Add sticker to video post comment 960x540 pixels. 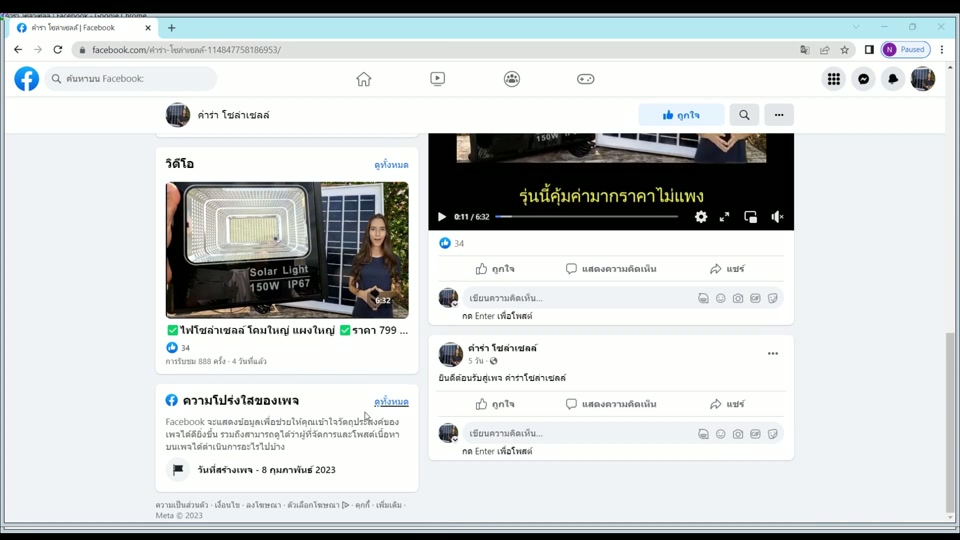point(773,298)
